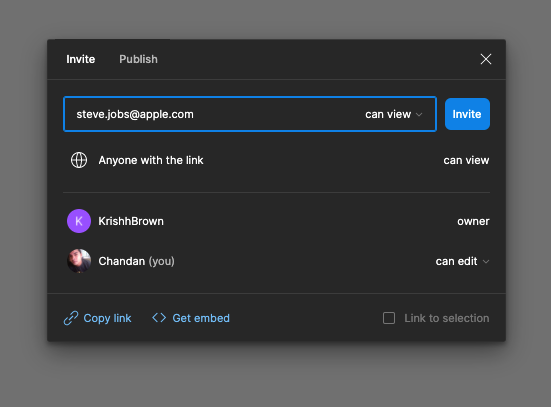Image resolution: width=551 pixels, height=407 pixels.
Task: Enable the Link to selection checkbox
Action: tap(389, 318)
